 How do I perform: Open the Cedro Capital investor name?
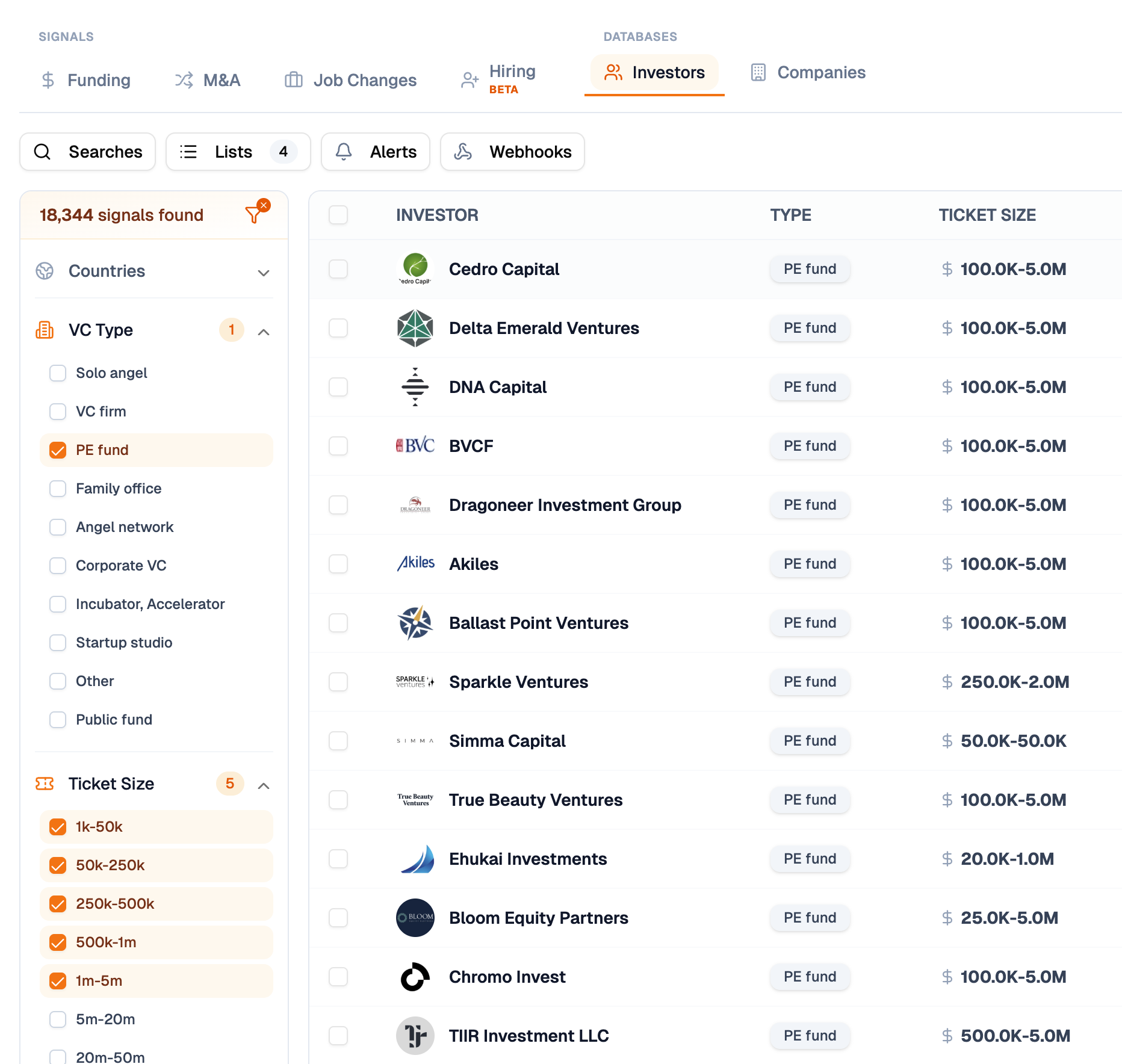coord(504,269)
